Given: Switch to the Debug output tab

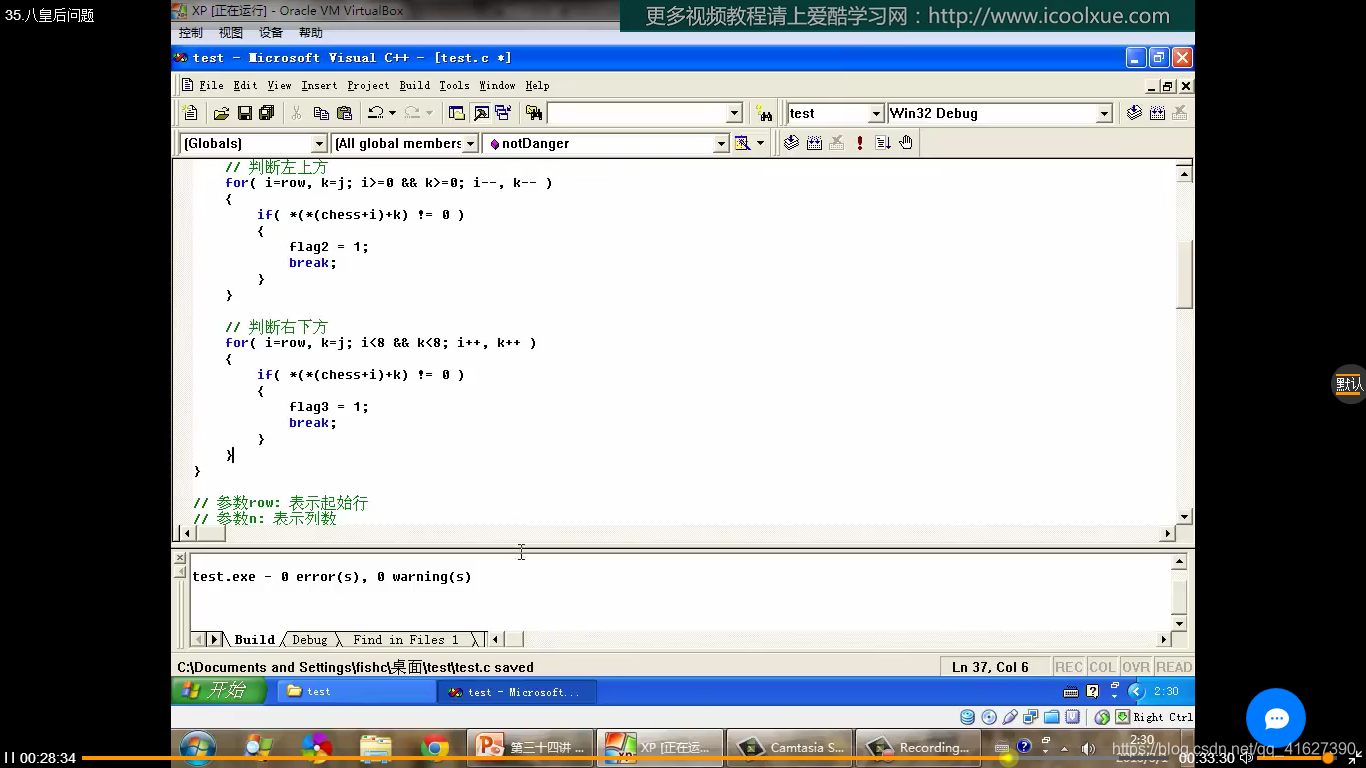Looking at the screenshot, I should tap(309, 639).
